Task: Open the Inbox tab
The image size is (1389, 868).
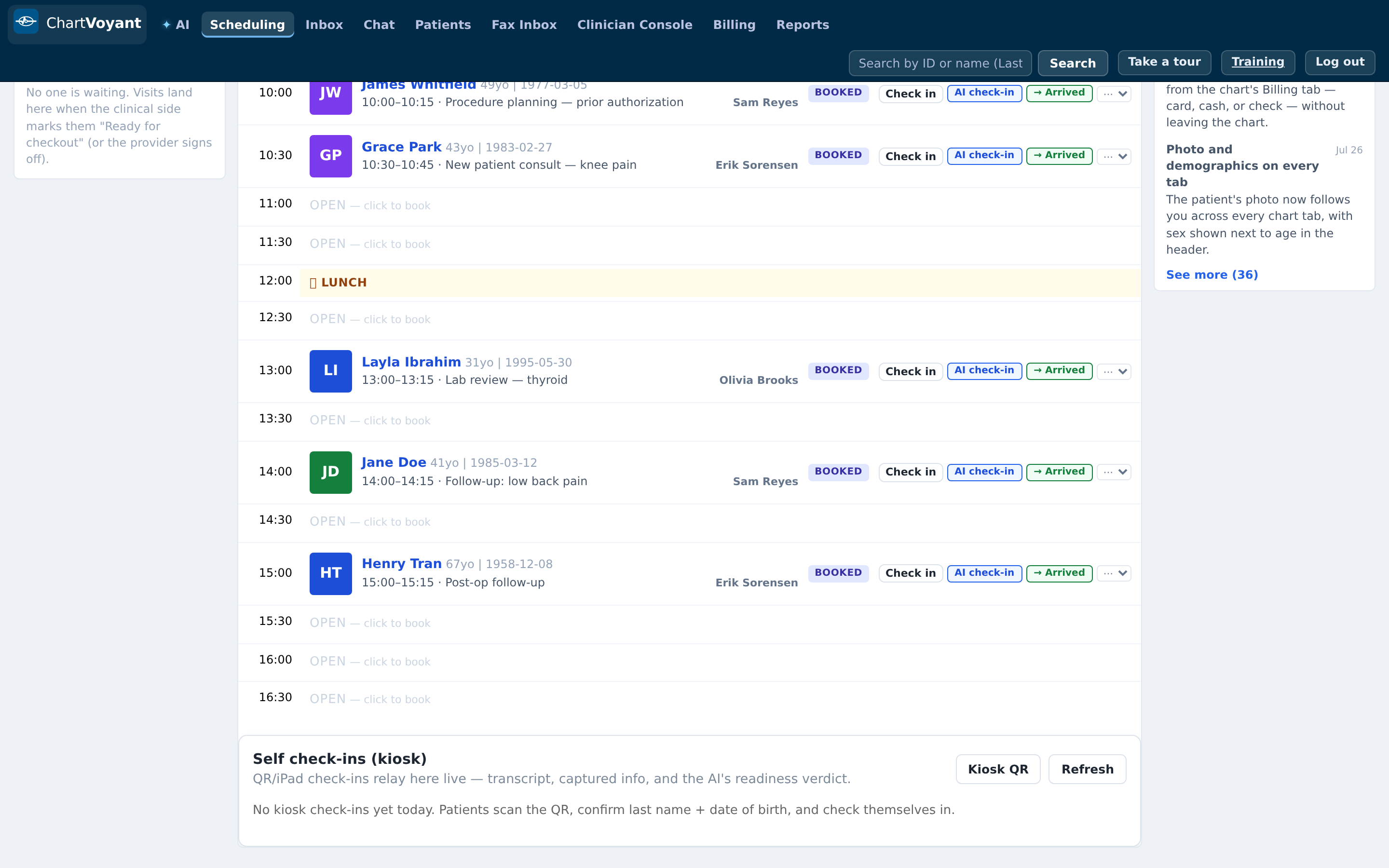Action: [x=324, y=25]
